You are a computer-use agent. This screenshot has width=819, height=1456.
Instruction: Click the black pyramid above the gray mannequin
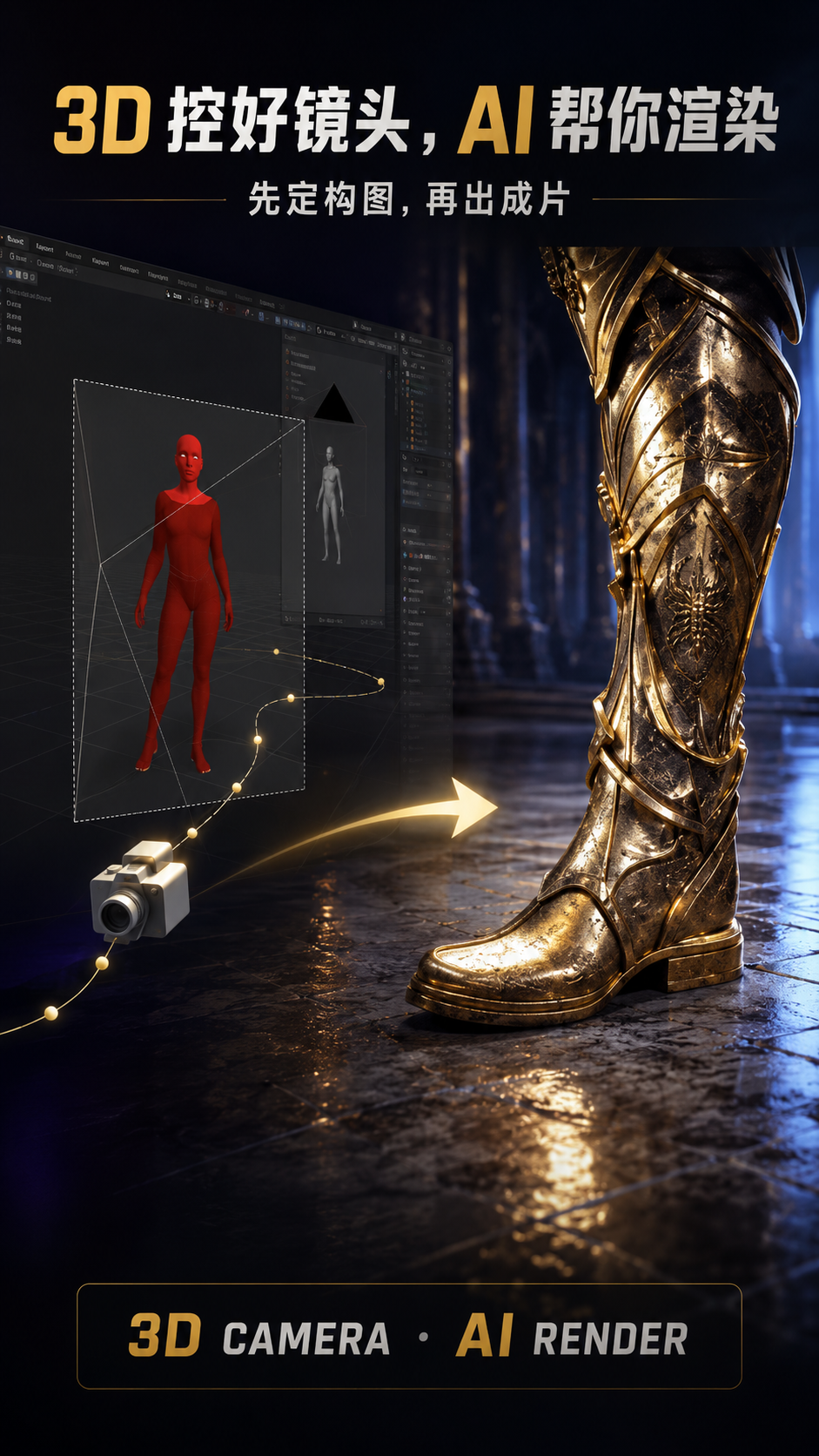point(333,404)
